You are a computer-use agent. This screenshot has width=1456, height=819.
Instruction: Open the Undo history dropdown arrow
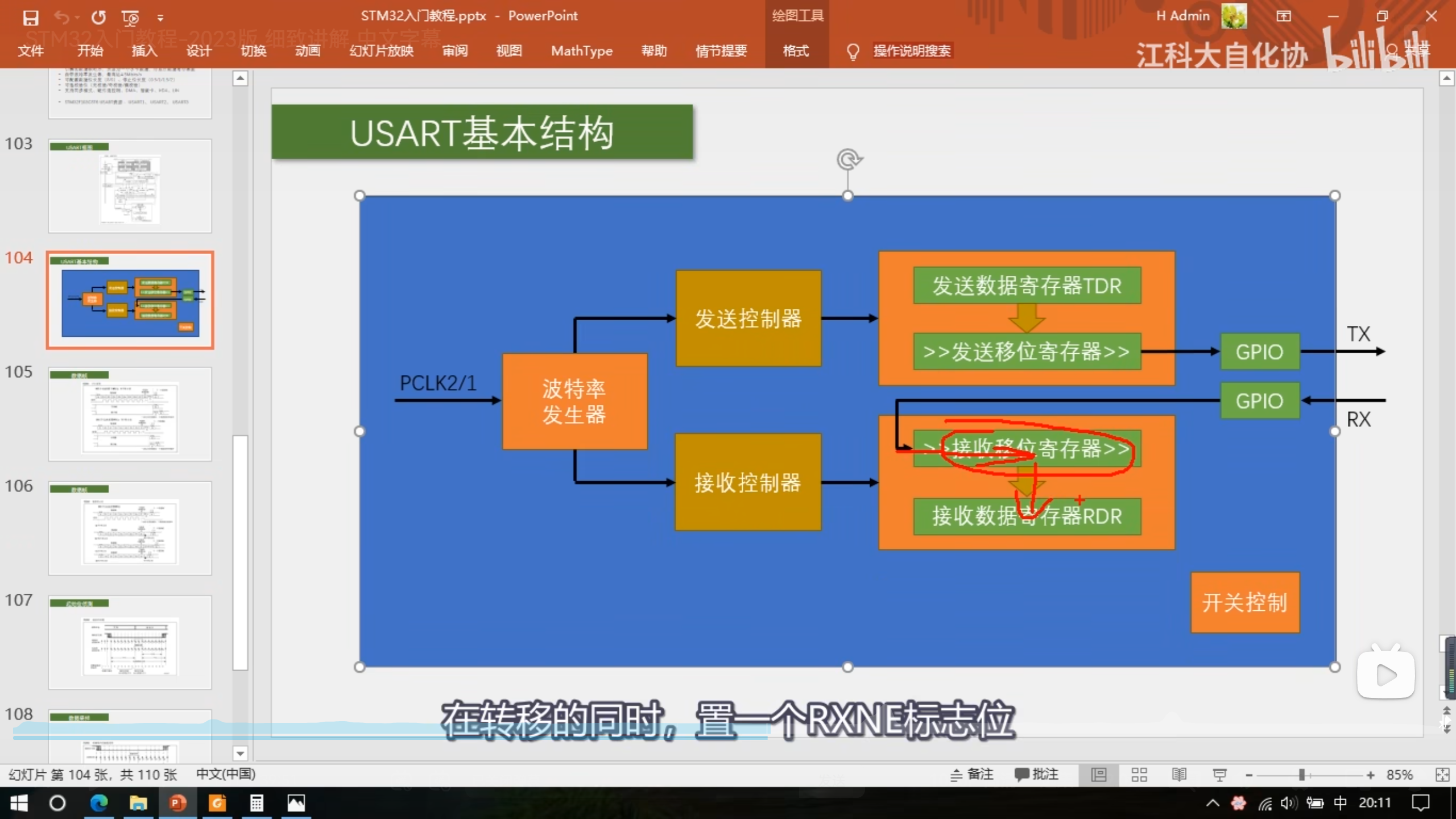[77, 18]
